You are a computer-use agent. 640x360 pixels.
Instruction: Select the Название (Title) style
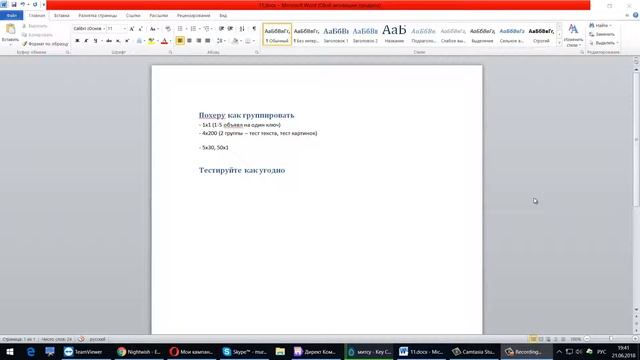pos(394,34)
